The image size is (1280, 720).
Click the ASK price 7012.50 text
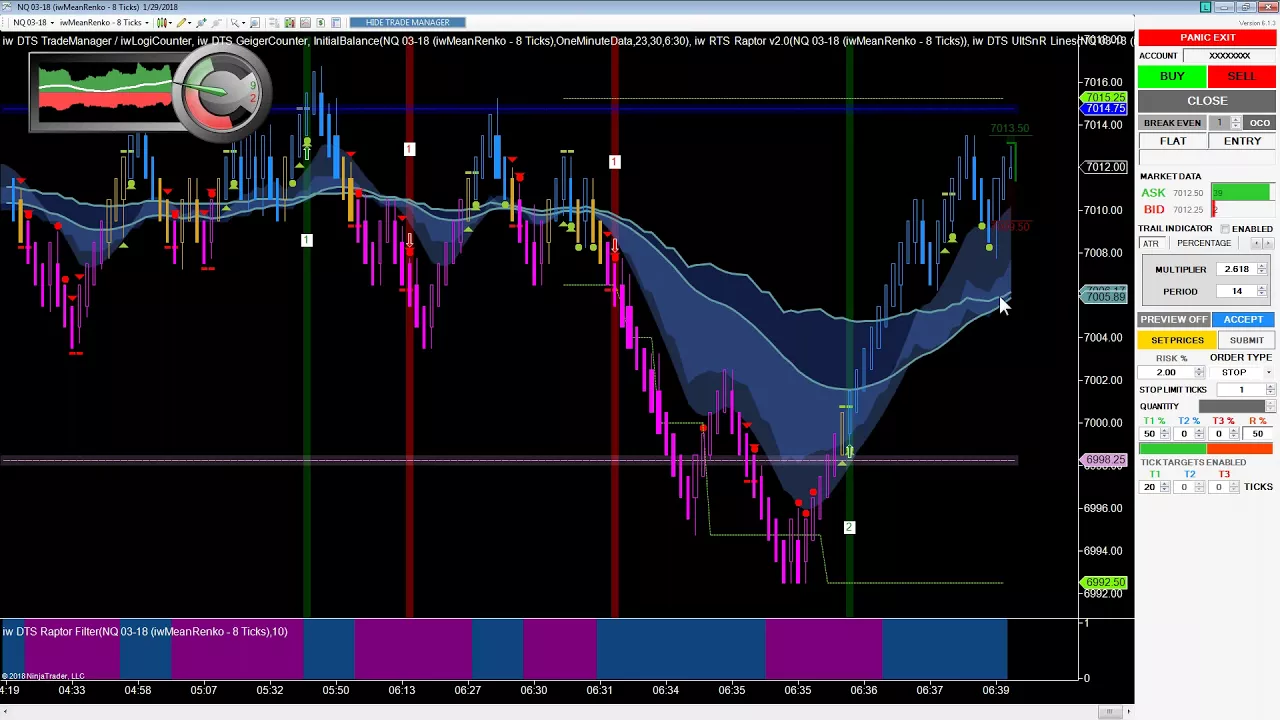[1188, 193]
